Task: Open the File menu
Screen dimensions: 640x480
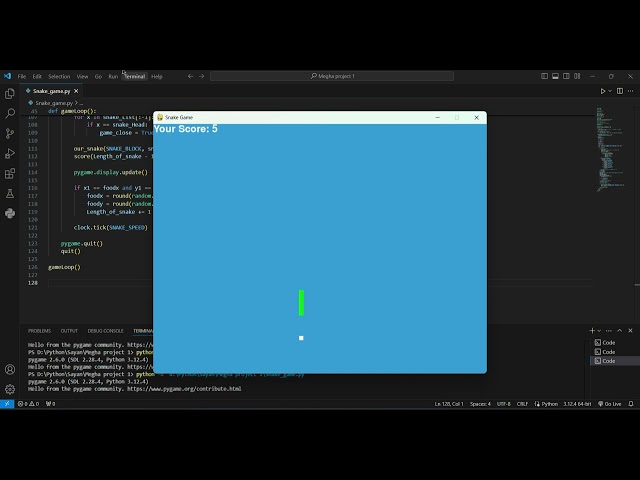Action: [22, 76]
